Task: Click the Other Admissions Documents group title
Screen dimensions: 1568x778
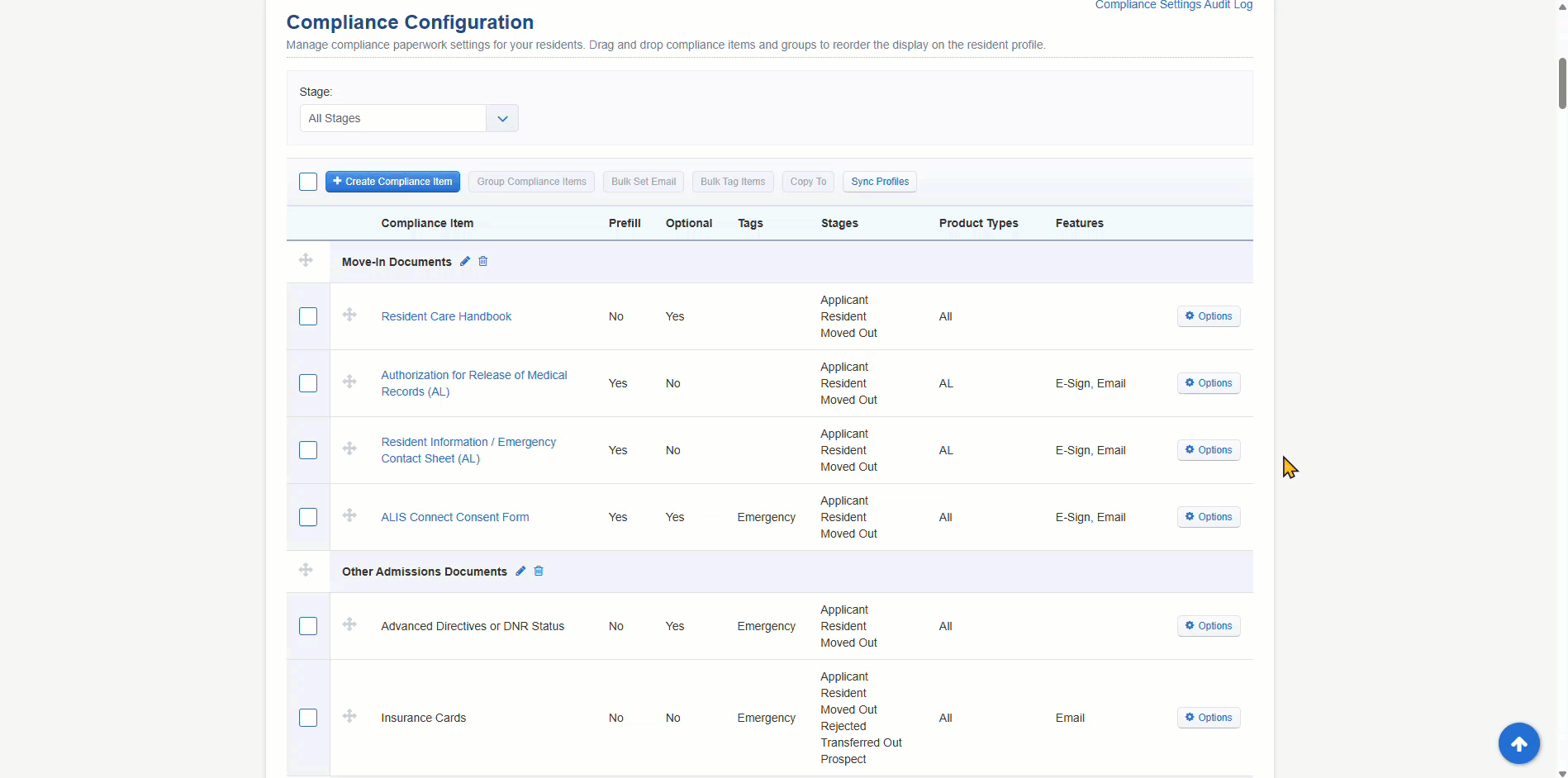Action: coord(425,572)
